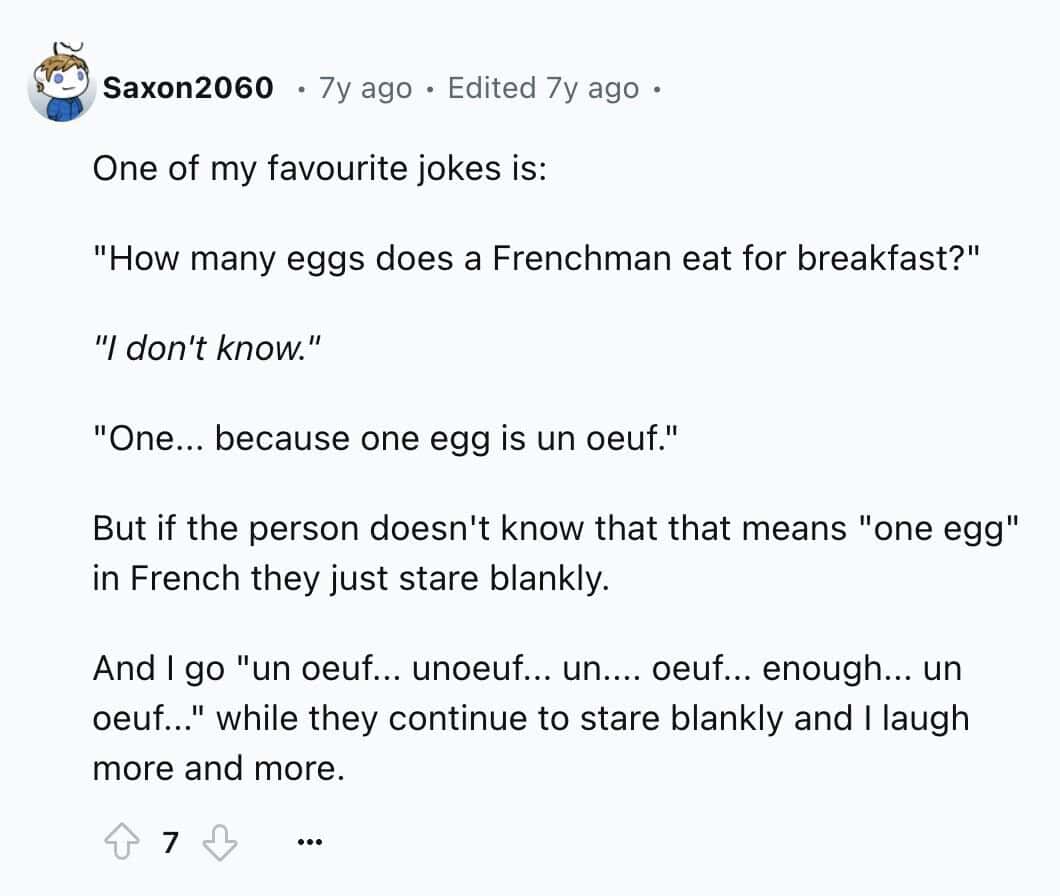The height and width of the screenshot is (896, 1060).
Task: Downvote the egg joke comment
Action: click(218, 845)
